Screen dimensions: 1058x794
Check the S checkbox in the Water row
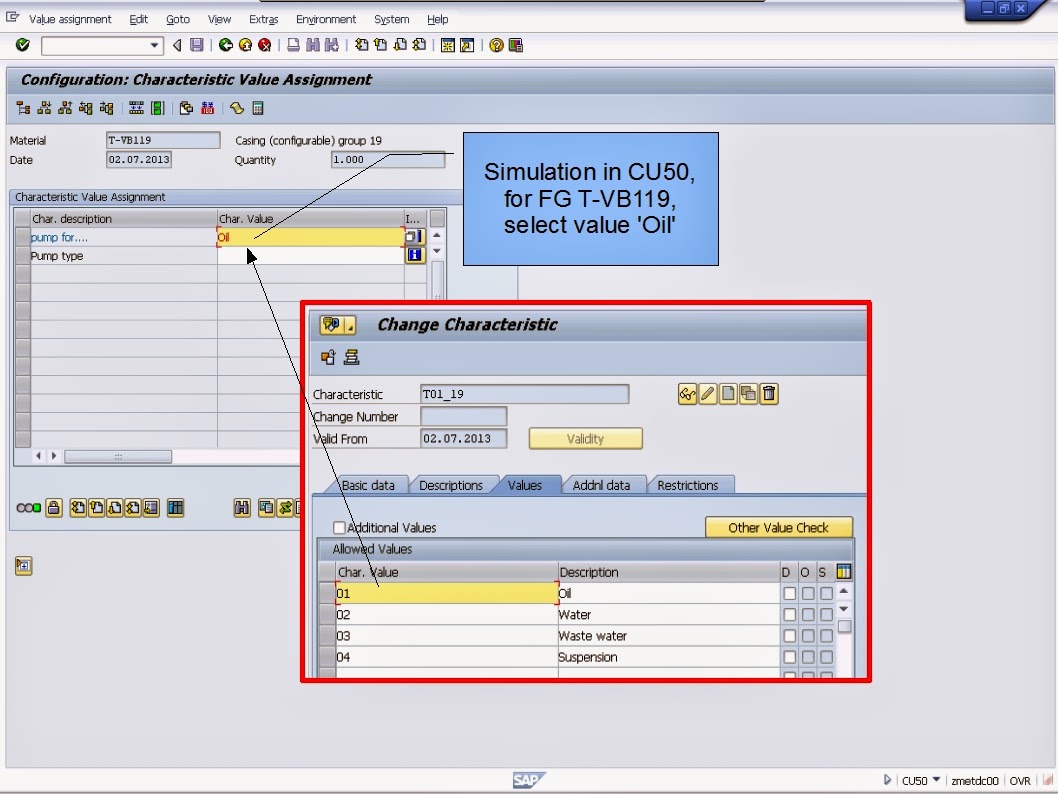(x=827, y=615)
